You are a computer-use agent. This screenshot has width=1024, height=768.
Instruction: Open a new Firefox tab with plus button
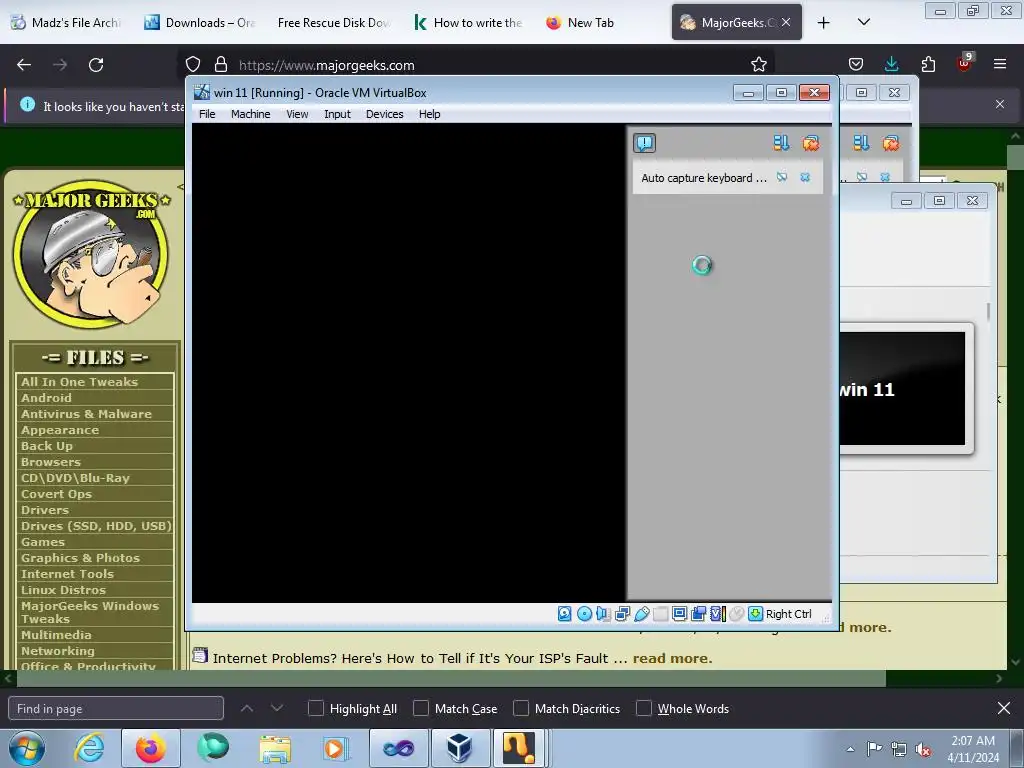point(824,23)
